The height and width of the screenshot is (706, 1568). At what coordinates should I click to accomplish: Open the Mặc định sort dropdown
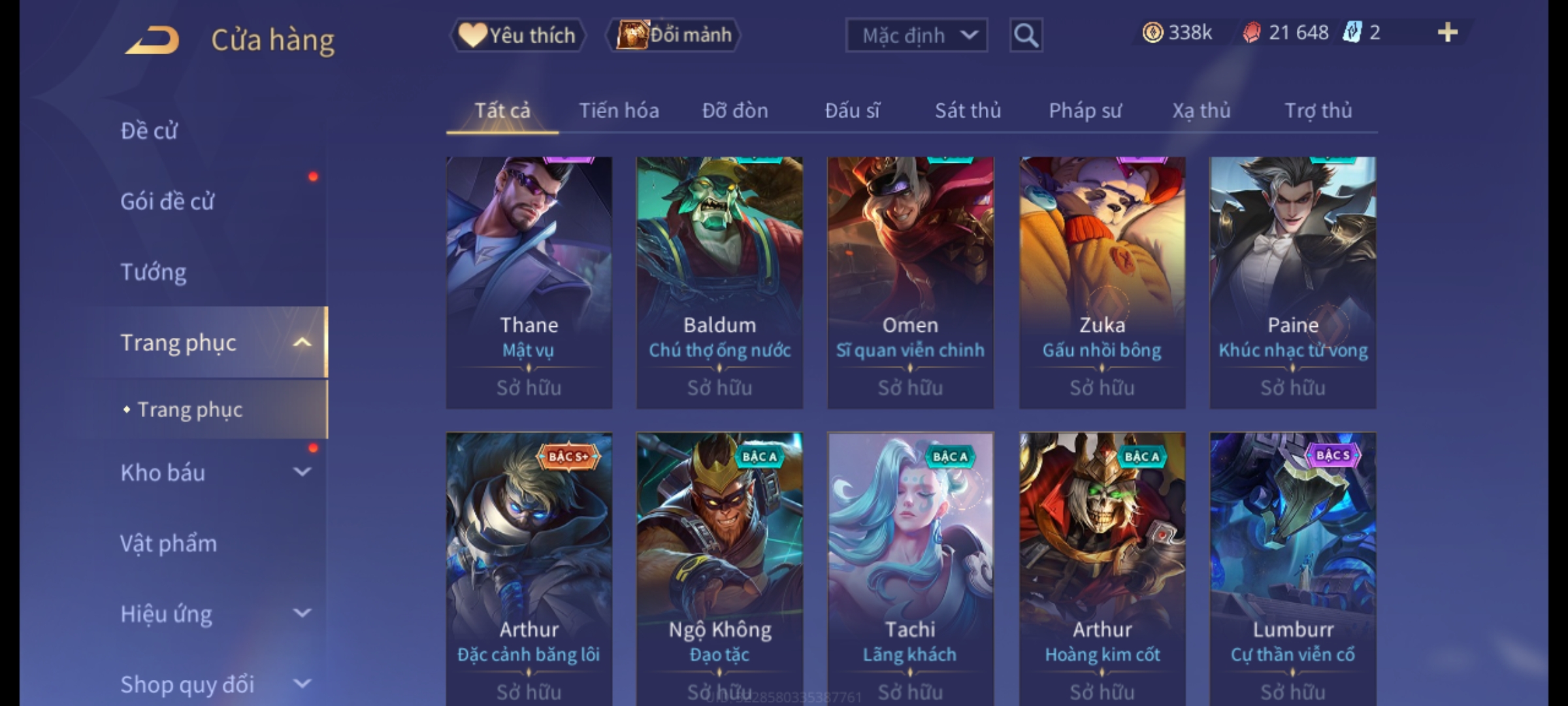coord(916,35)
